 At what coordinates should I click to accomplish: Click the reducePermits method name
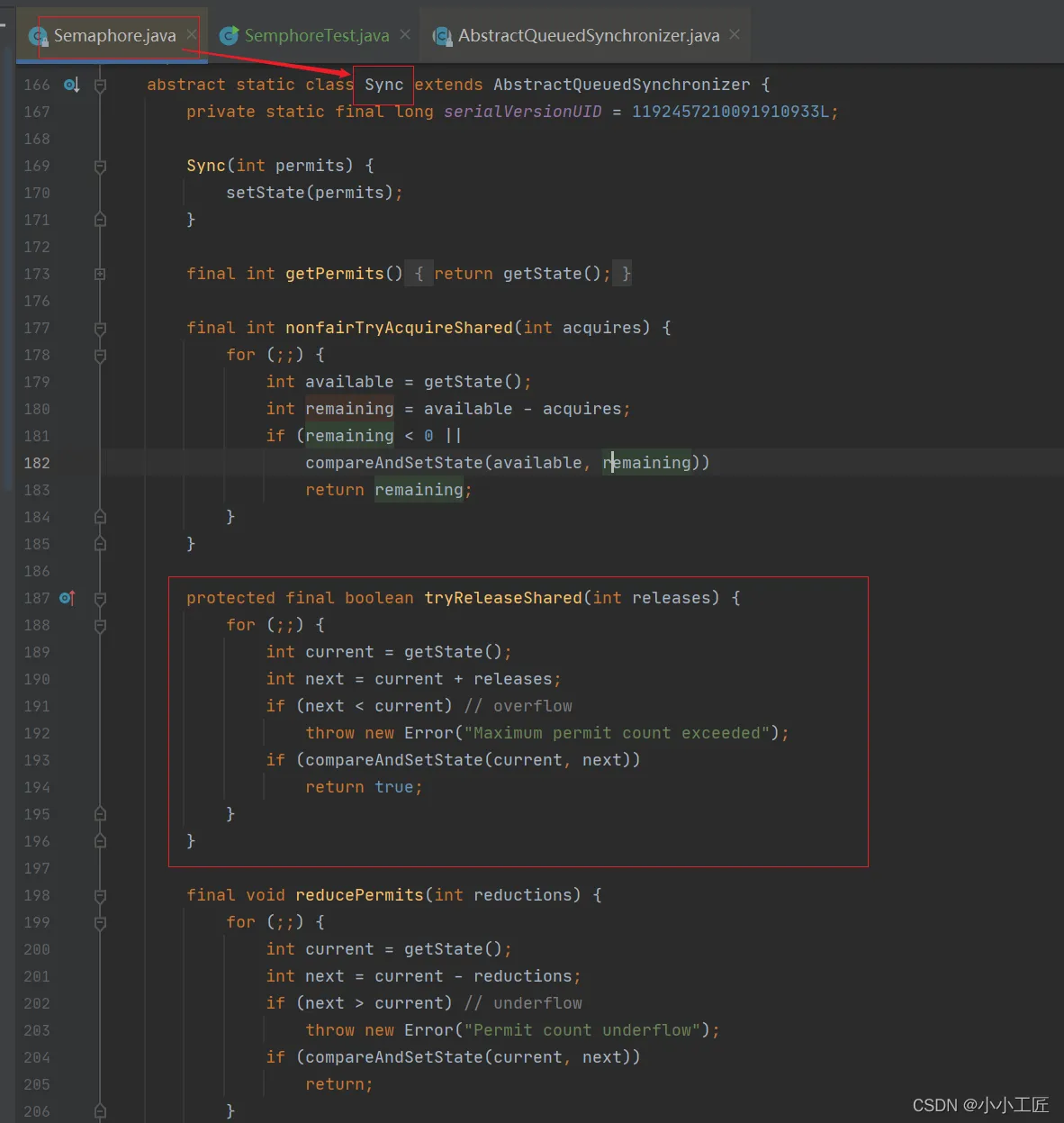coord(359,895)
